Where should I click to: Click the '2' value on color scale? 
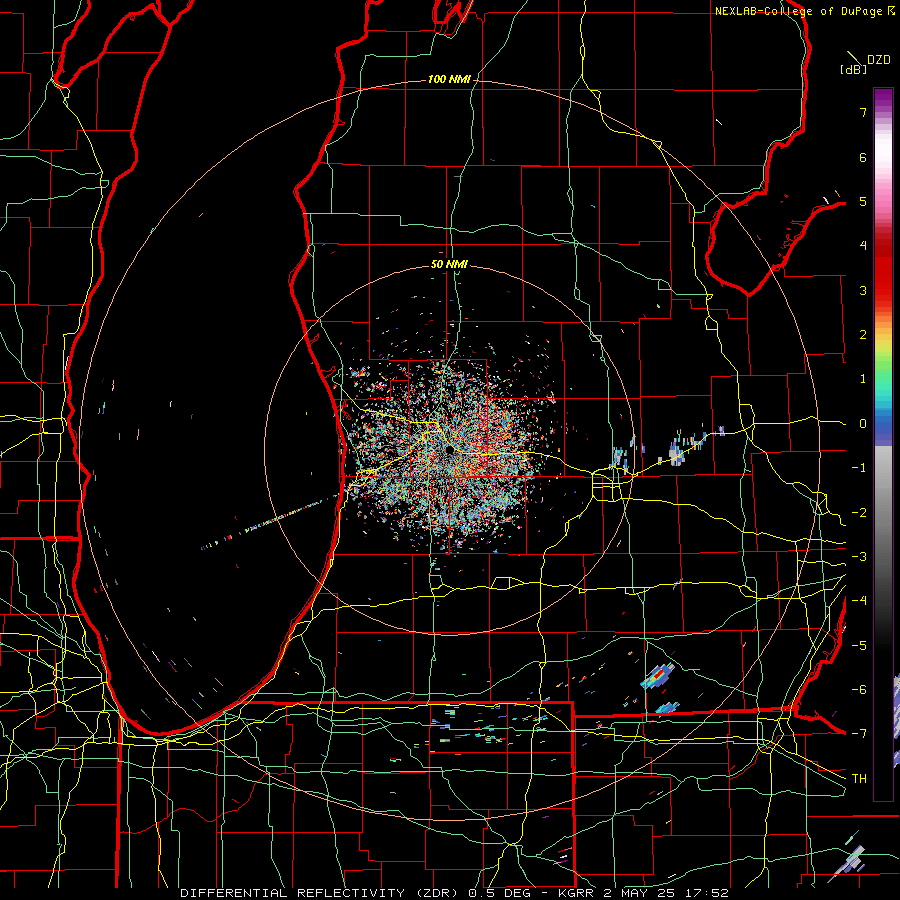(863, 335)
